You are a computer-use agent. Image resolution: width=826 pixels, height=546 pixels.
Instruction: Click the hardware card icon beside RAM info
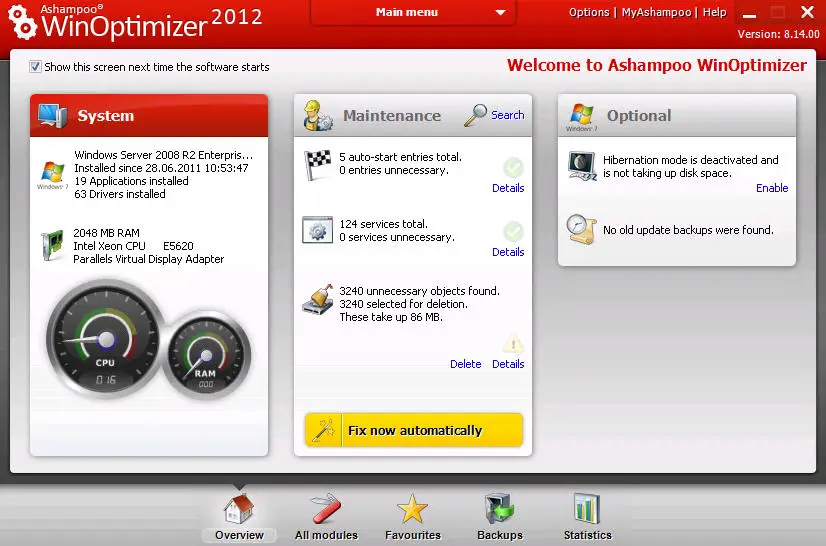coord(52,245)
